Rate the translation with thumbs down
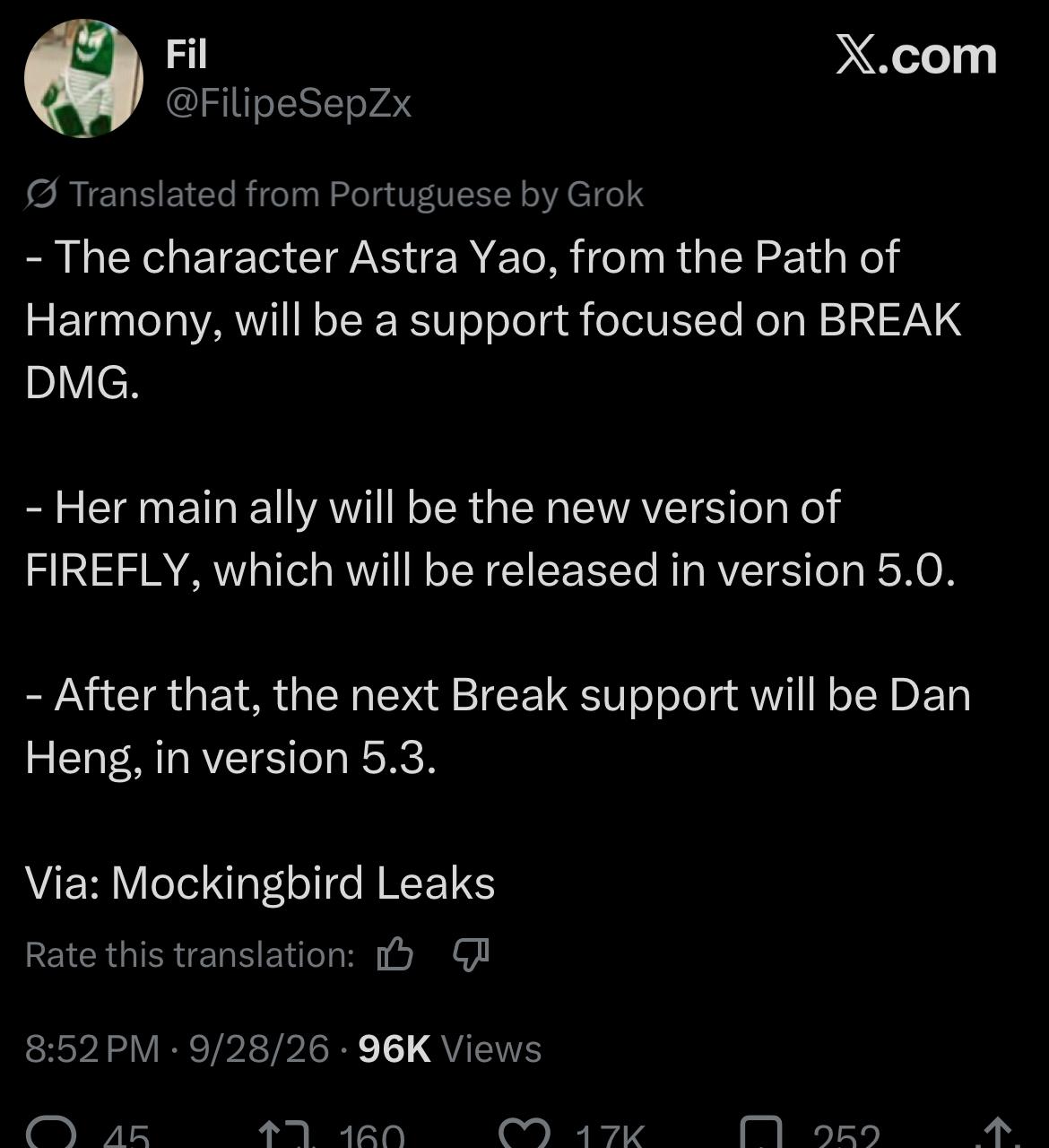The height and width of the screenshot is (1148, 1049). coord(471,954)
